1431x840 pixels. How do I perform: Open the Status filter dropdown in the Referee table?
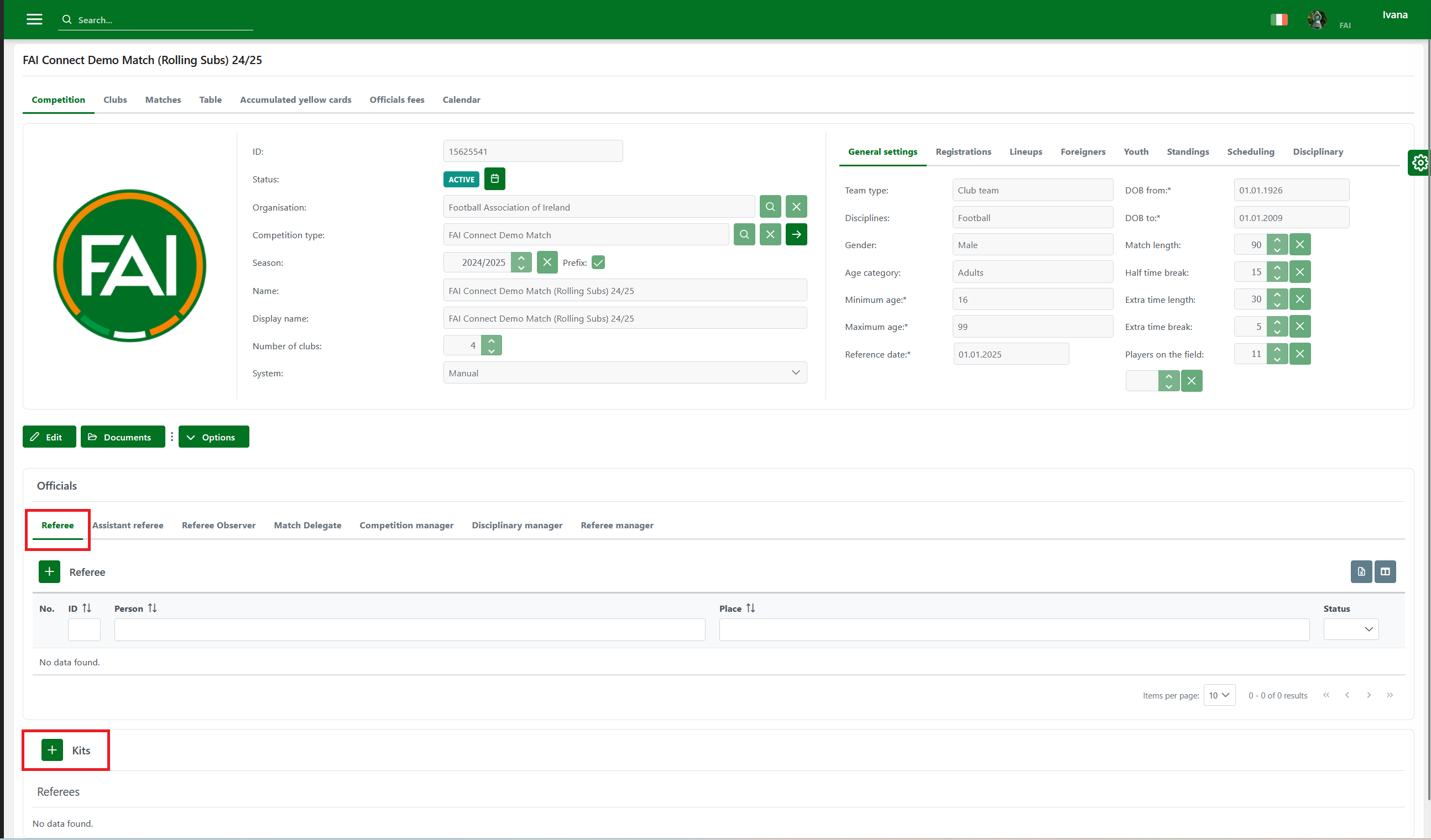(1350, 629)
